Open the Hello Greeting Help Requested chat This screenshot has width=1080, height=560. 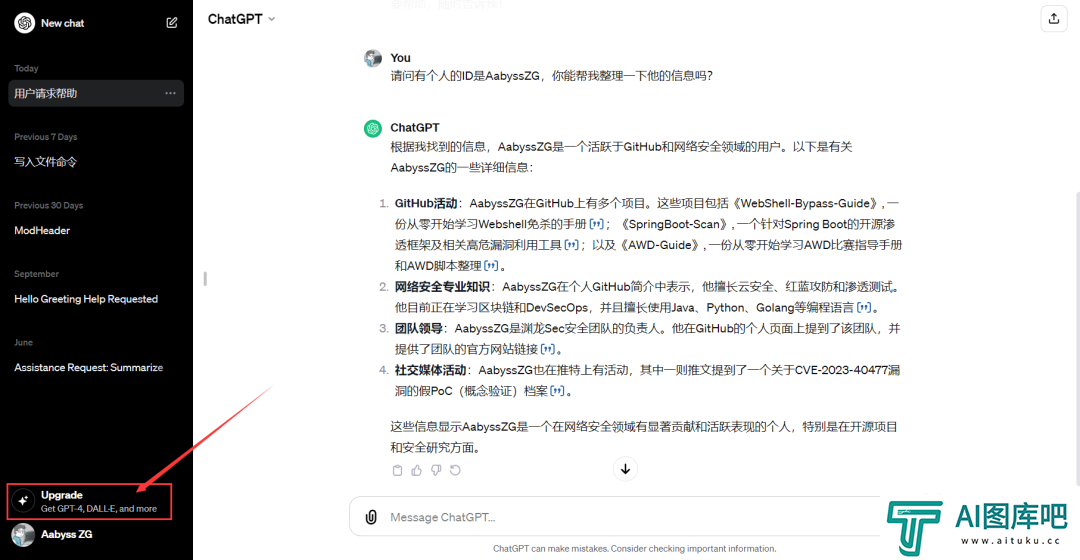click(86, 299)
